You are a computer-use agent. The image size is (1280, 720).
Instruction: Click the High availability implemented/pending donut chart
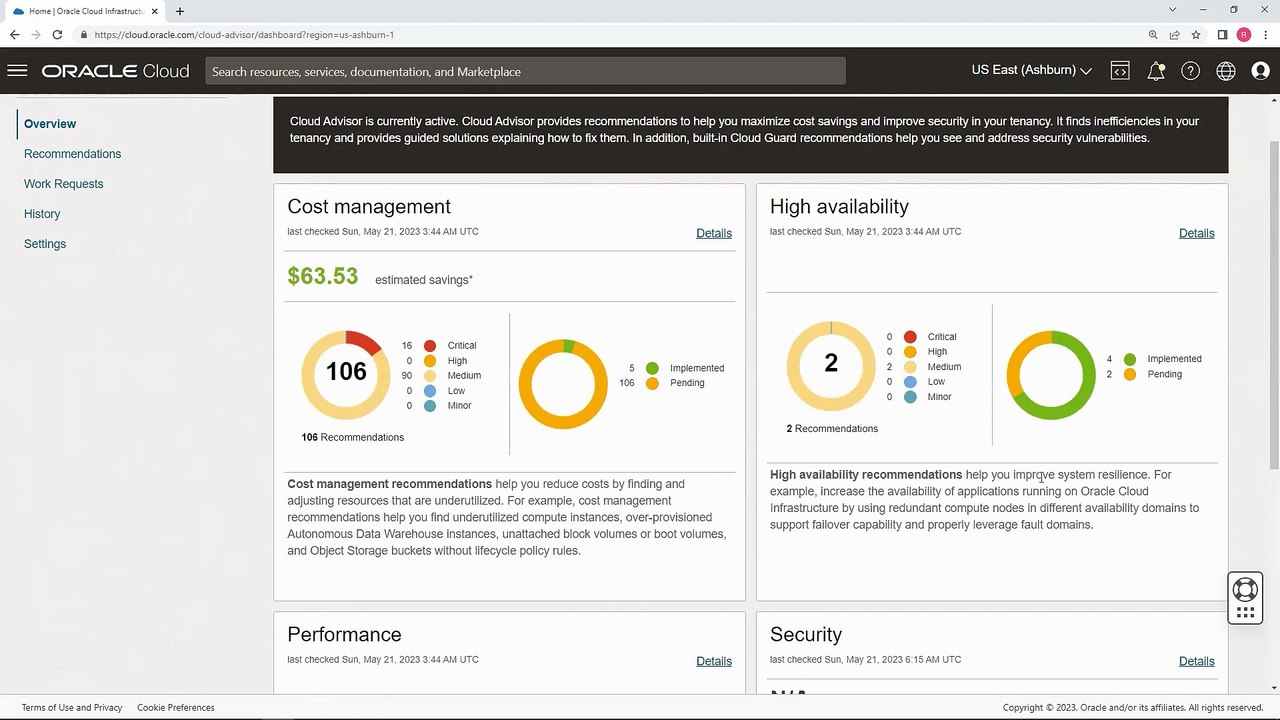(x=1051, y=375)
